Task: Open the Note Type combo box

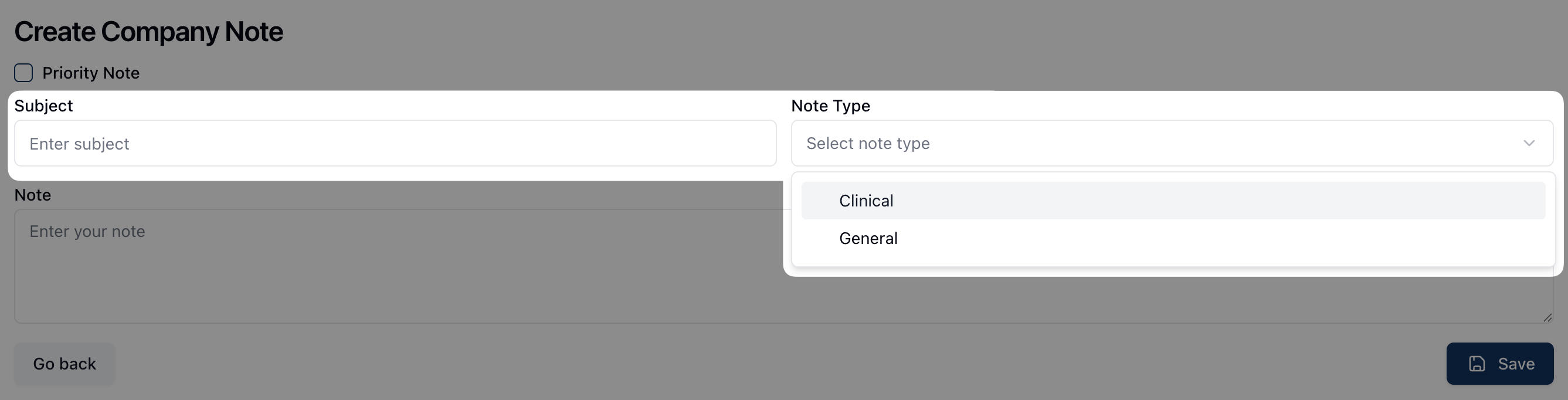Action: point(1156,143)
